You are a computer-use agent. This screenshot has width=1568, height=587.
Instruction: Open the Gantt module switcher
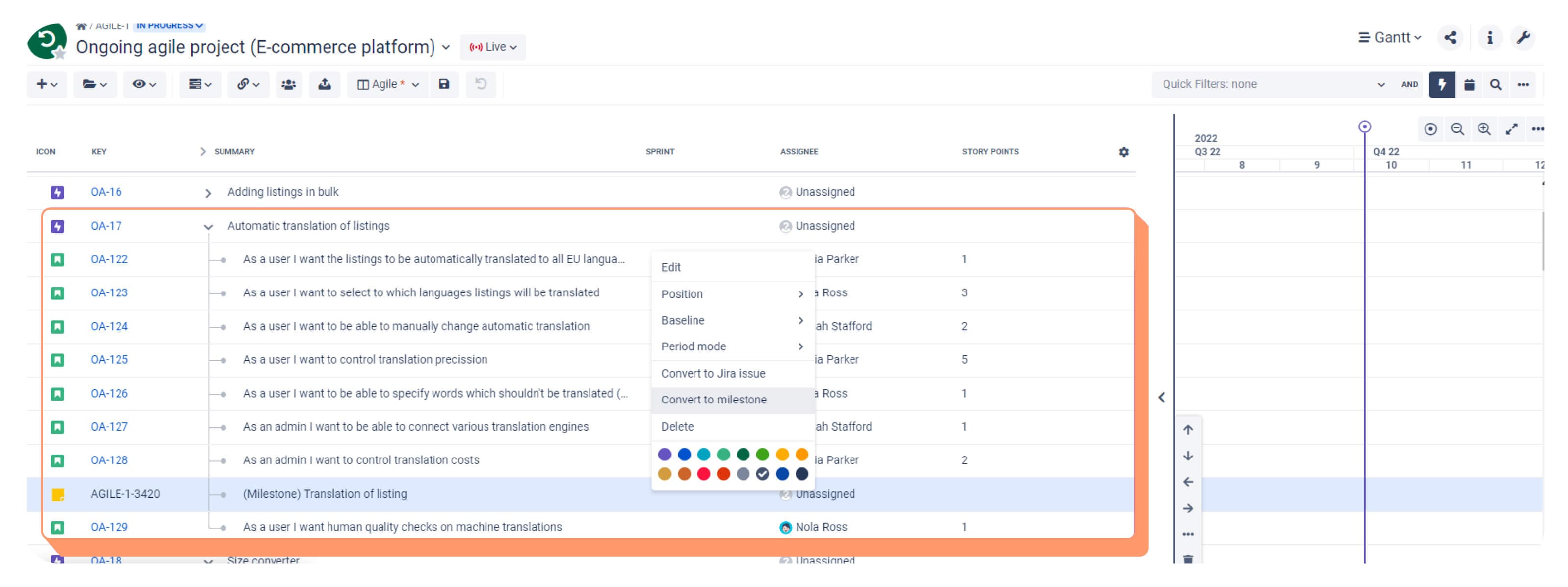[x=1390, y=38]
